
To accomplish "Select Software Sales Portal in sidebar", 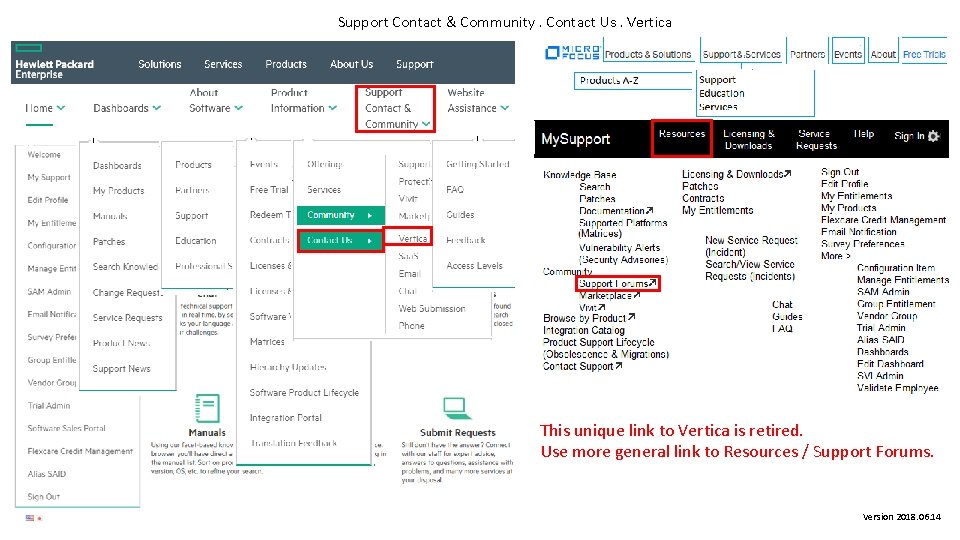I will [66, 428].
